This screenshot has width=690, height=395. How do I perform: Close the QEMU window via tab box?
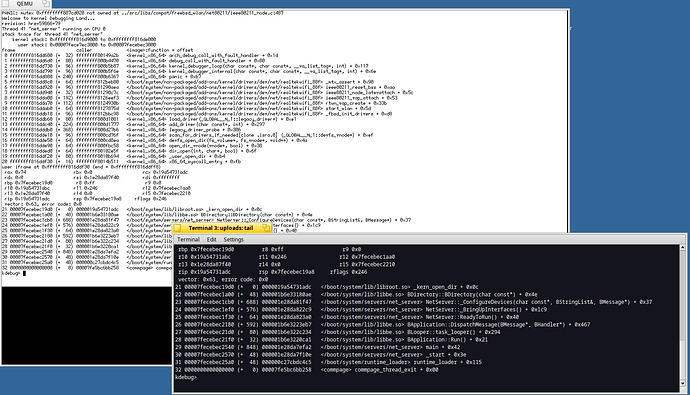(5, 4)
